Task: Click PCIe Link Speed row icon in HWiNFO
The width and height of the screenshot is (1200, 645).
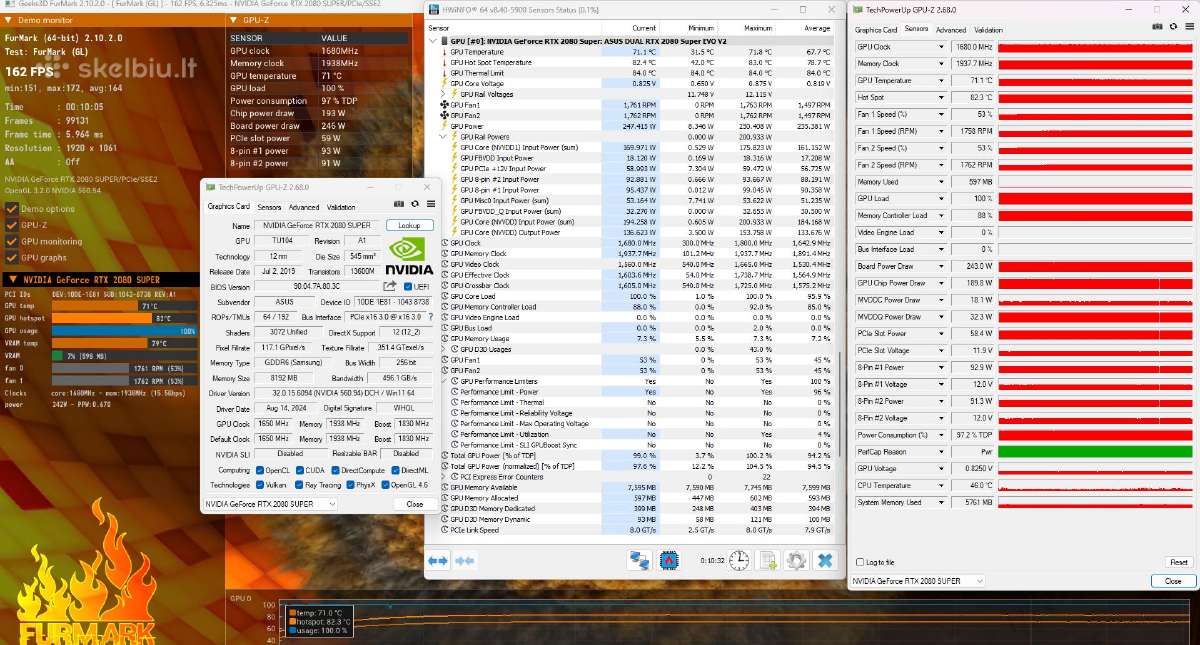Action: 445,530
